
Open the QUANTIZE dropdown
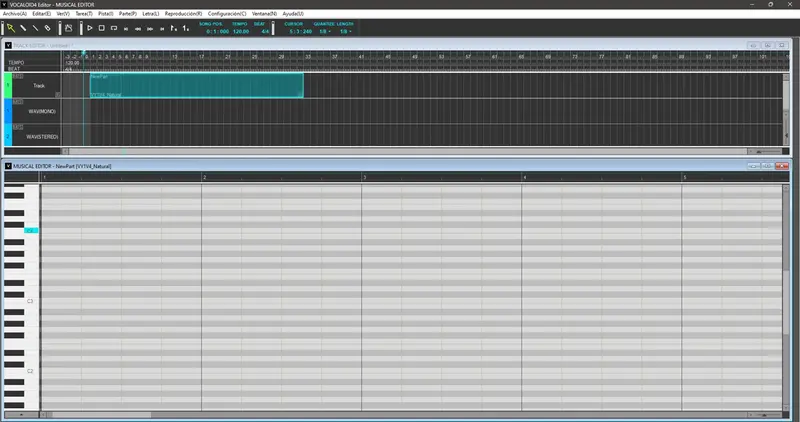pyautogui.click(x=324, y=31)
